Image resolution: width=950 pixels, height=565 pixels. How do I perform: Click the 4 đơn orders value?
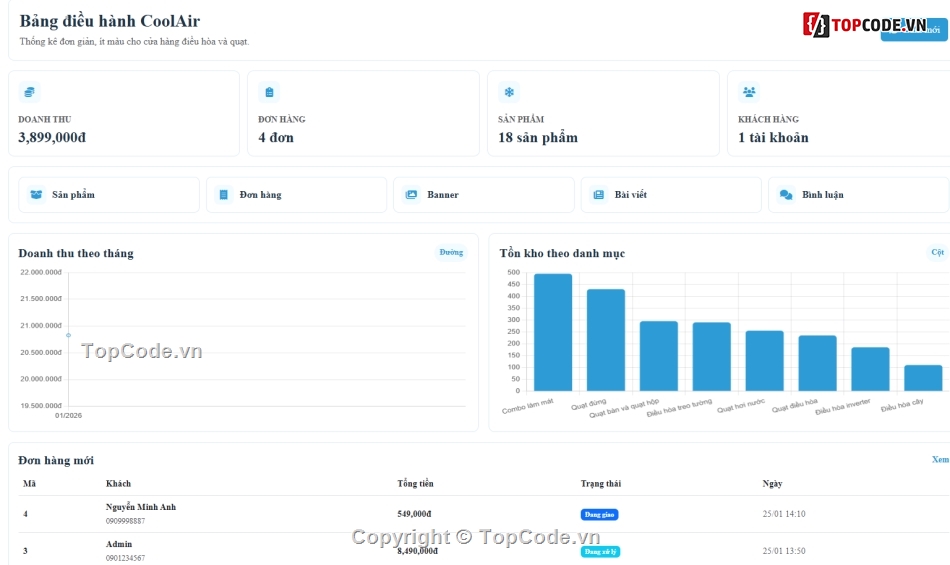coord(276,137)
